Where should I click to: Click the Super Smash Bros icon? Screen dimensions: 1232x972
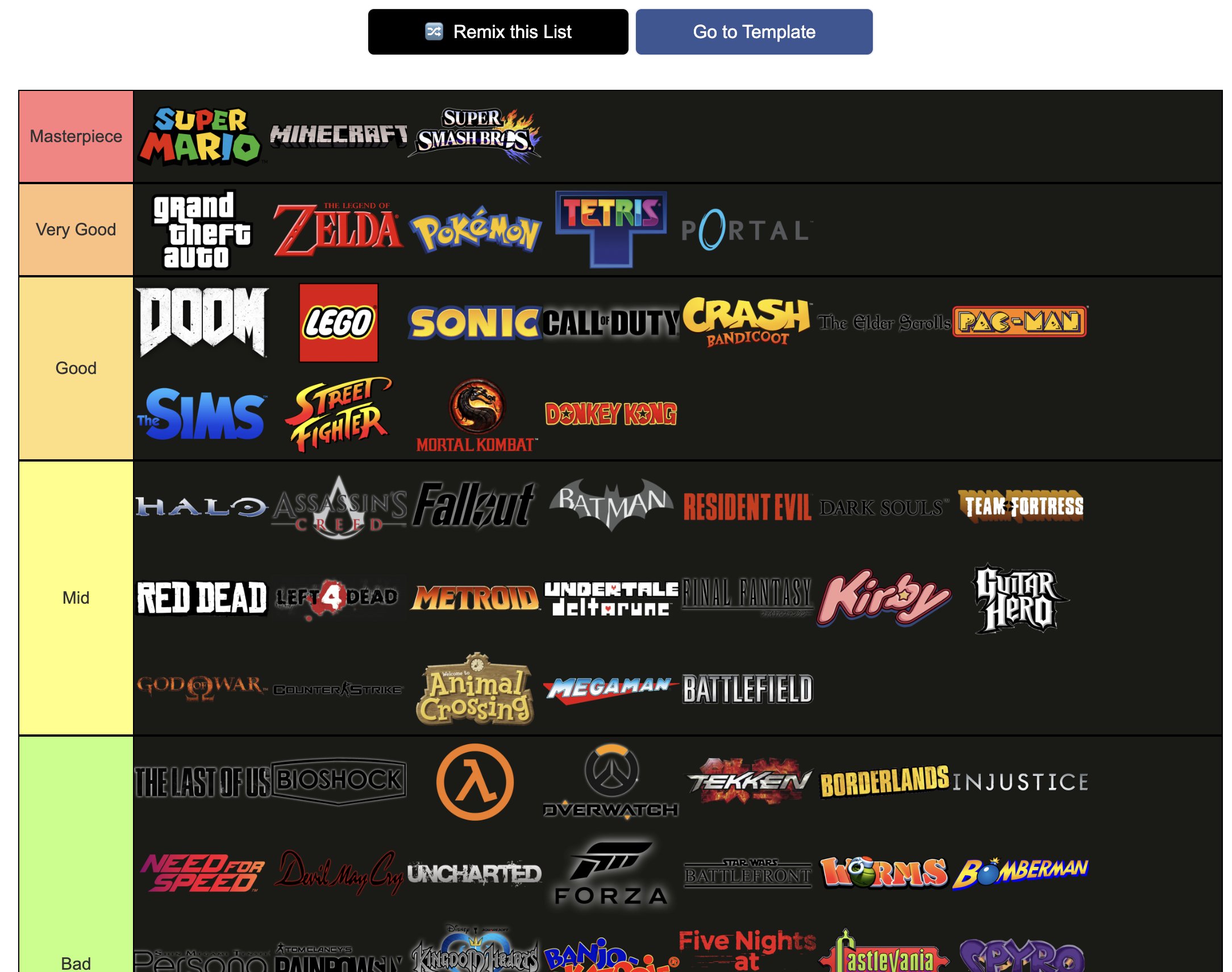click(x=475, y=135)
